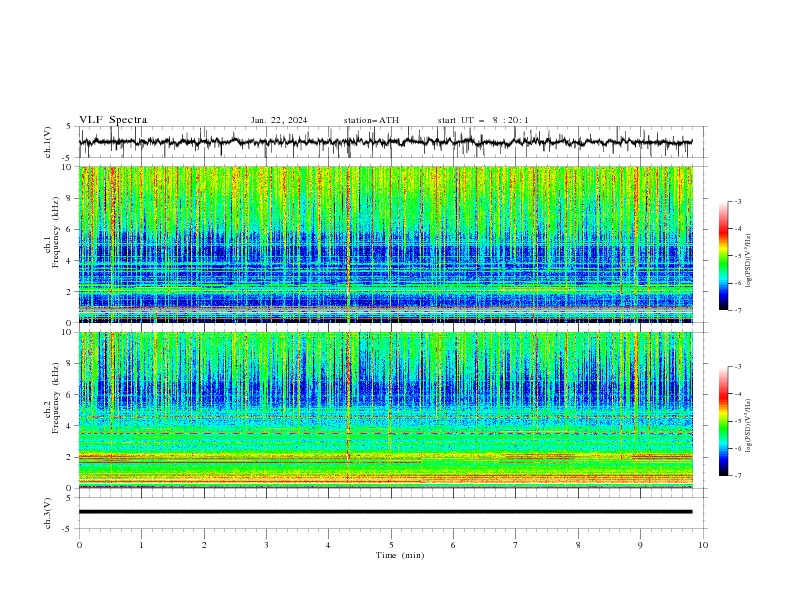This screenshot has height=612, width=792.
Task: Click the "-7" label on ch.1 color bar
Action: 738,310
